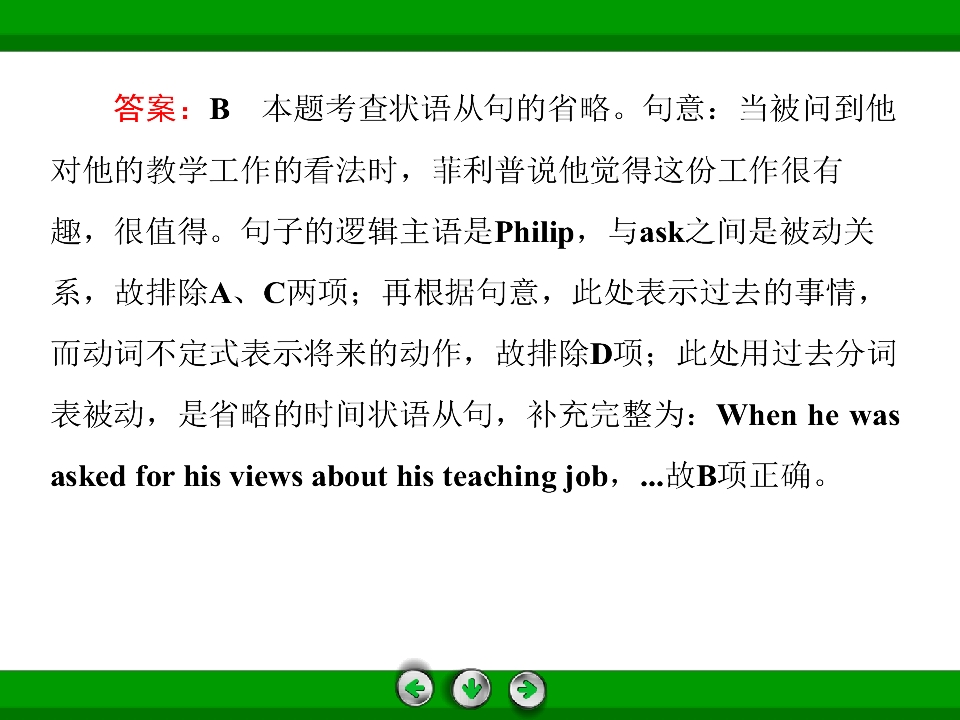
Task: Select the bold answer letter B after 答案
Action: [220, 109]
